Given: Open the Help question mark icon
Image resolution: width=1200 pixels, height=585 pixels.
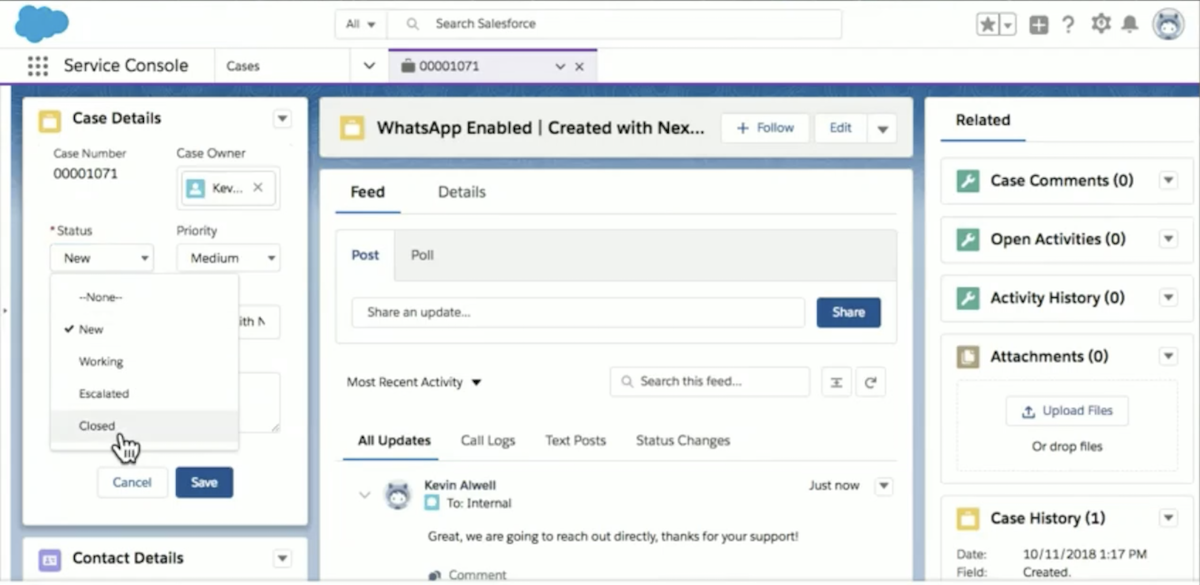Looking at the screenshot, I should click(x=1069, y=25).
